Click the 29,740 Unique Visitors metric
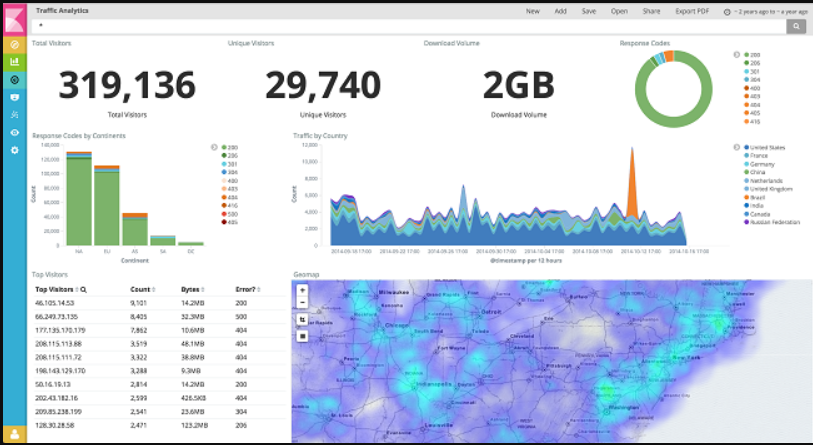813x445 pixels. [x=323, y=85]
